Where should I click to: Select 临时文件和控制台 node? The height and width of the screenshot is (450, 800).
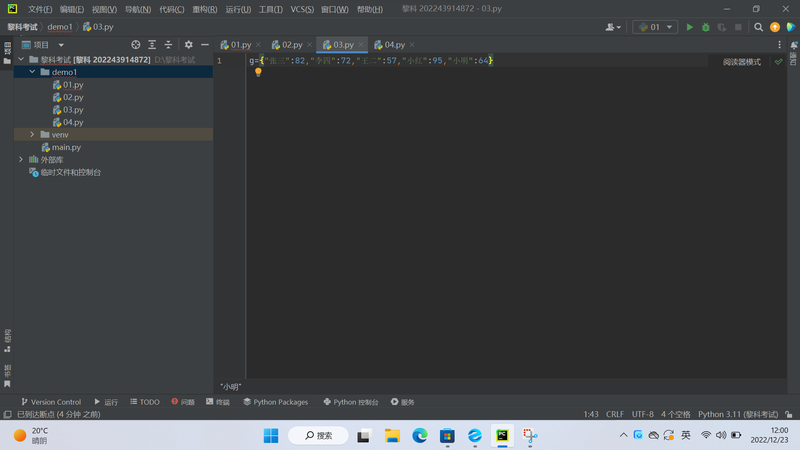click(65, 172)
